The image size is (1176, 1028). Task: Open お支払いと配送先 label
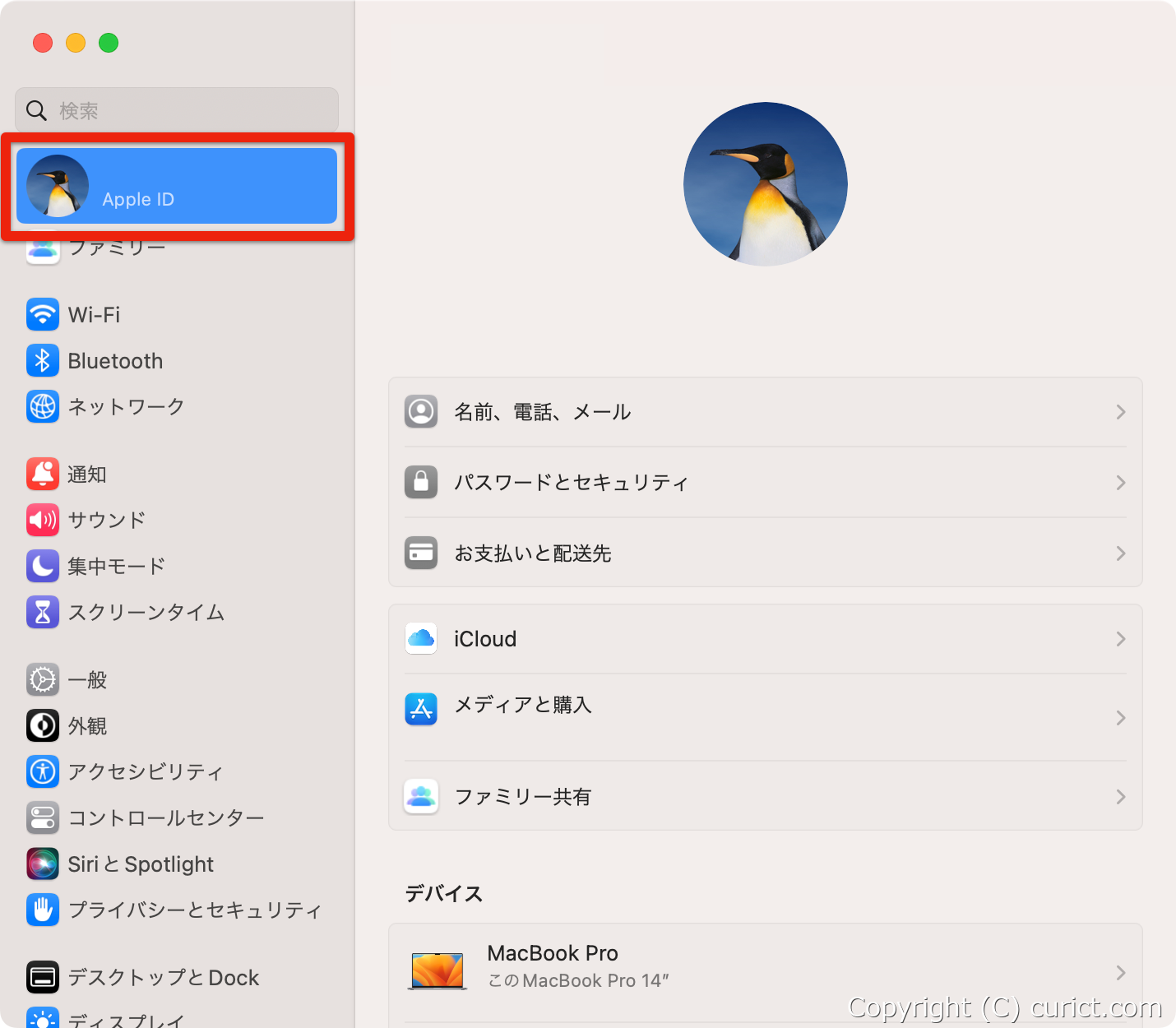533,553
